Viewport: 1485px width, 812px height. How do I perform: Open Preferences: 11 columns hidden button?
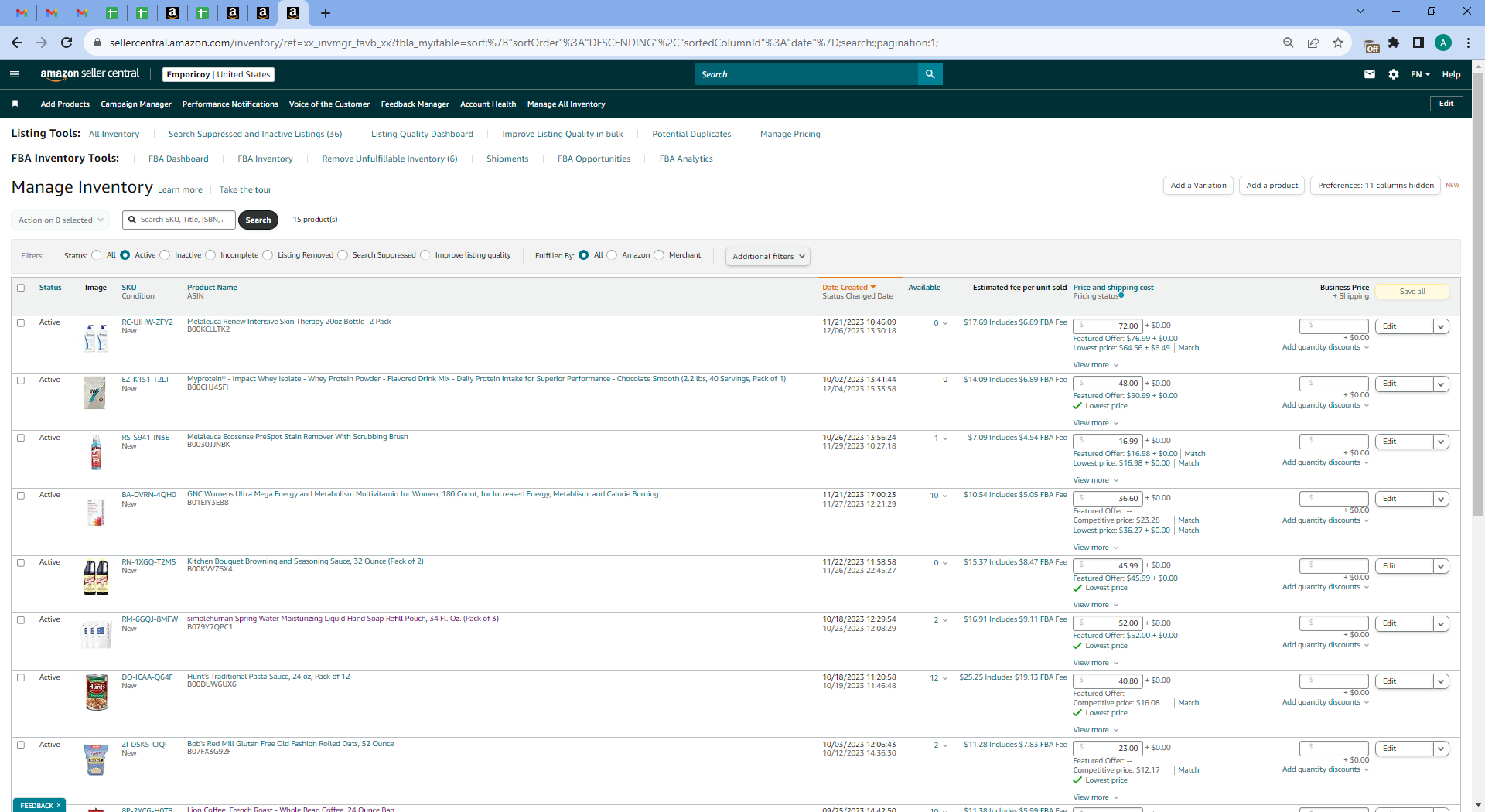click(x=1375, y=186)
